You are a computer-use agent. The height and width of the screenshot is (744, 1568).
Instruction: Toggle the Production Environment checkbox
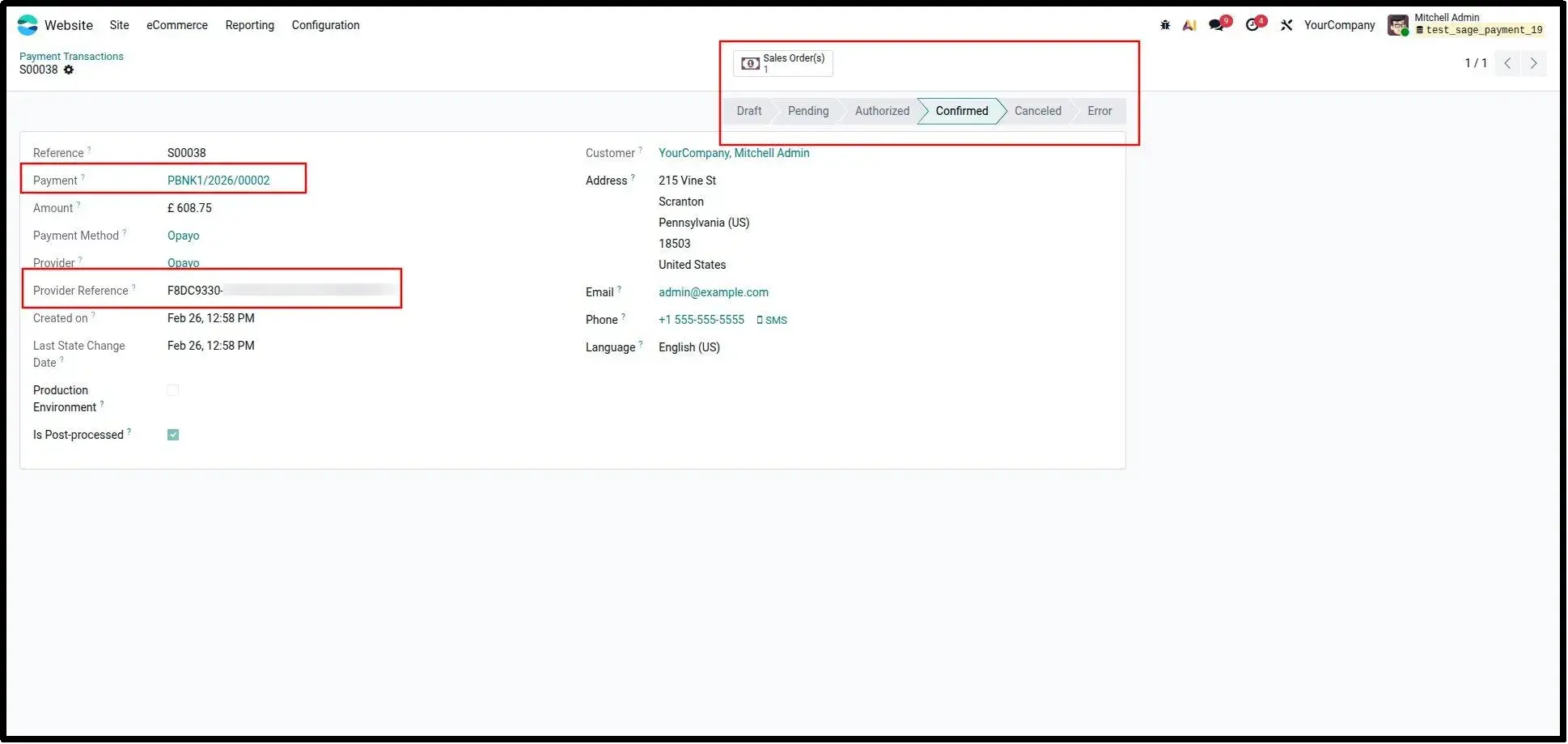[173, 390]
